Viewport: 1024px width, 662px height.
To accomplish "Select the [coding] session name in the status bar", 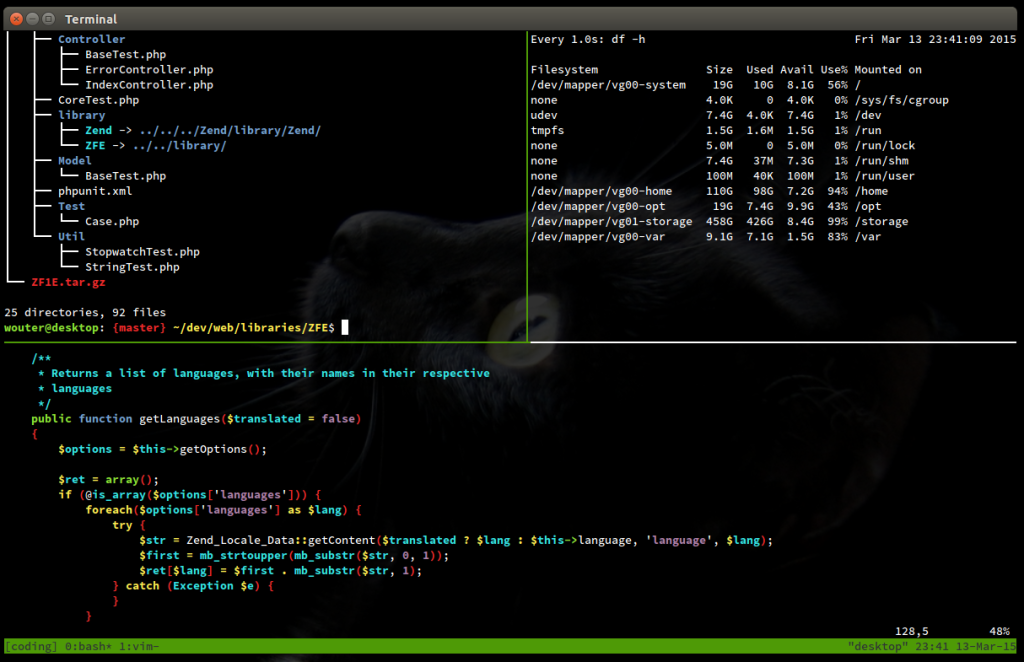I will click(30, 646).
